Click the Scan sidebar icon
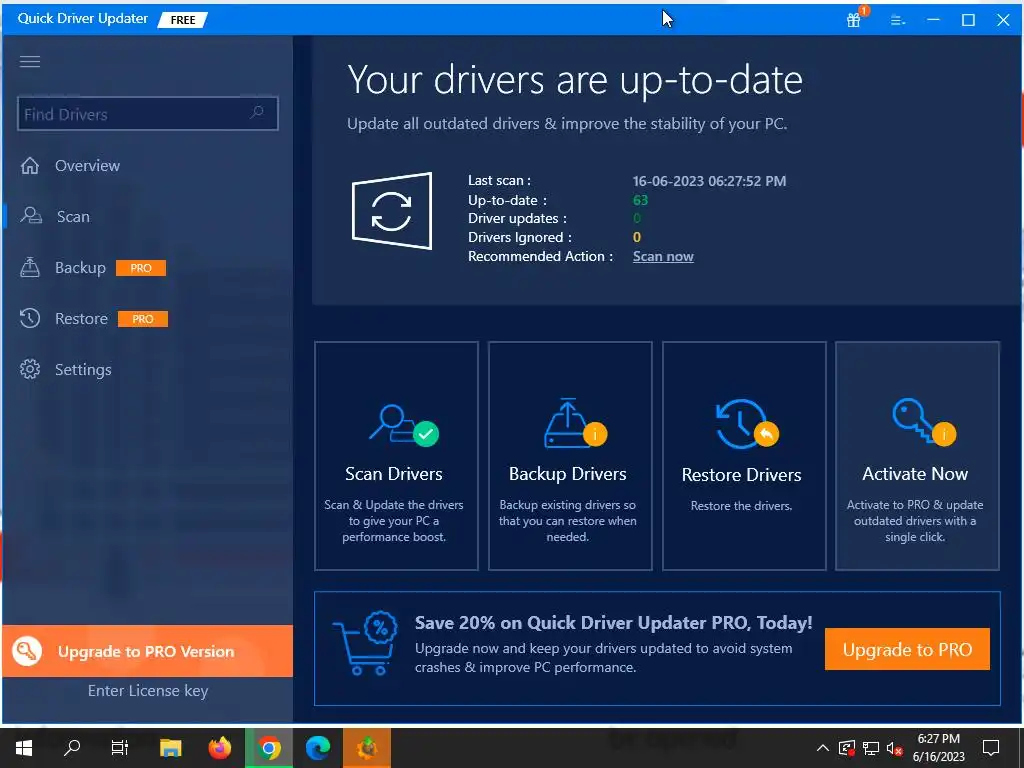This screenshot has width=1024, height=768. pos(31,216)
